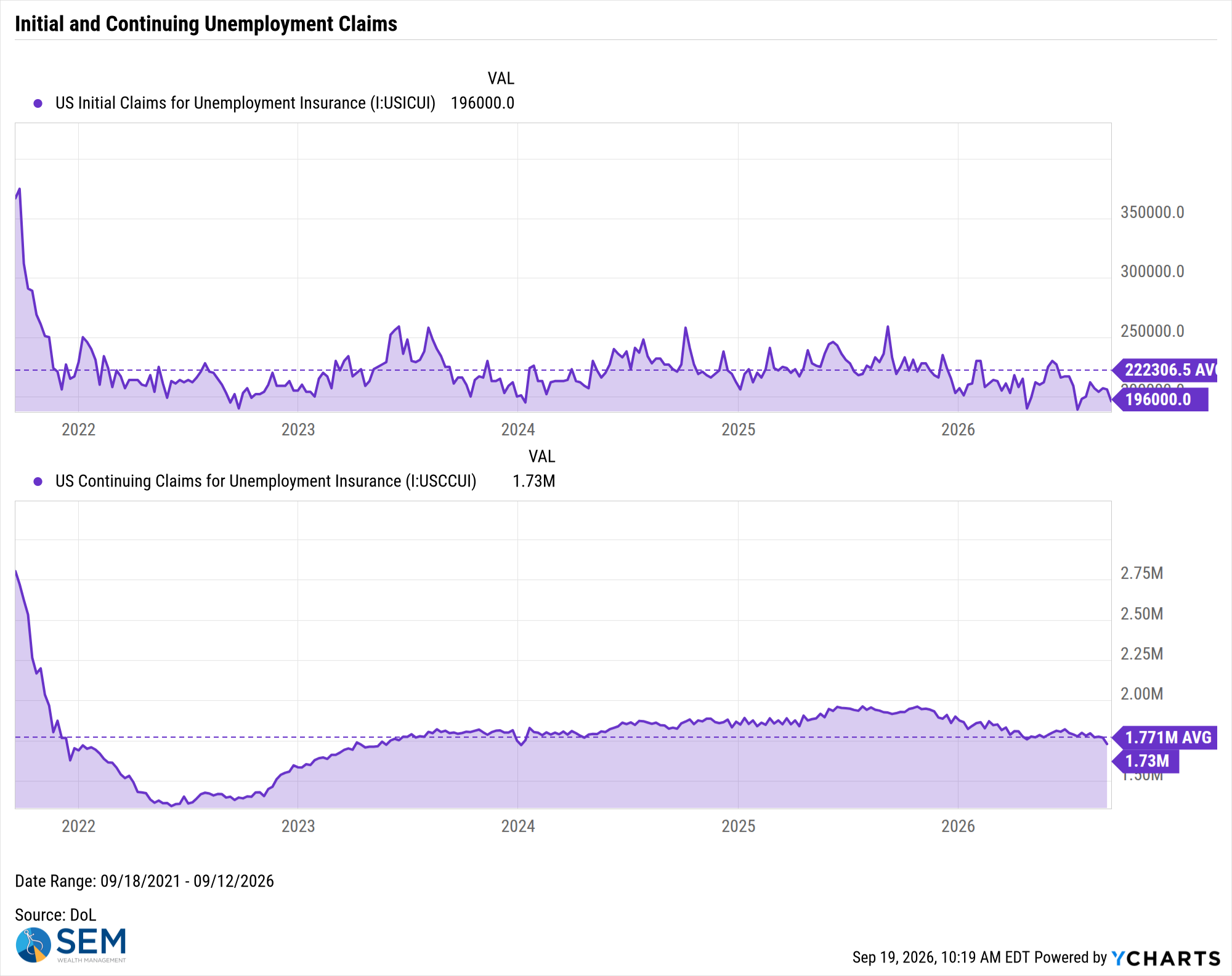The image size is (1232, 976).
Task: Click the 2023 x-axis label on the bottom chart
Action: coord(298,826)
